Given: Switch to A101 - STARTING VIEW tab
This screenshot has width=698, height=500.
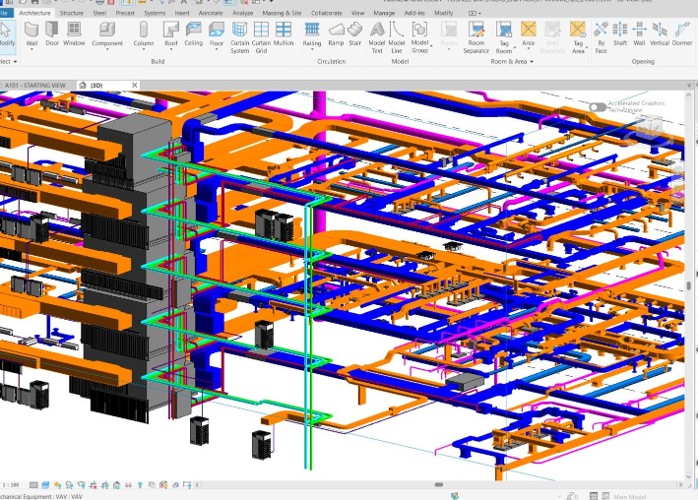Looking at the screenshot, I should [35, 85].
